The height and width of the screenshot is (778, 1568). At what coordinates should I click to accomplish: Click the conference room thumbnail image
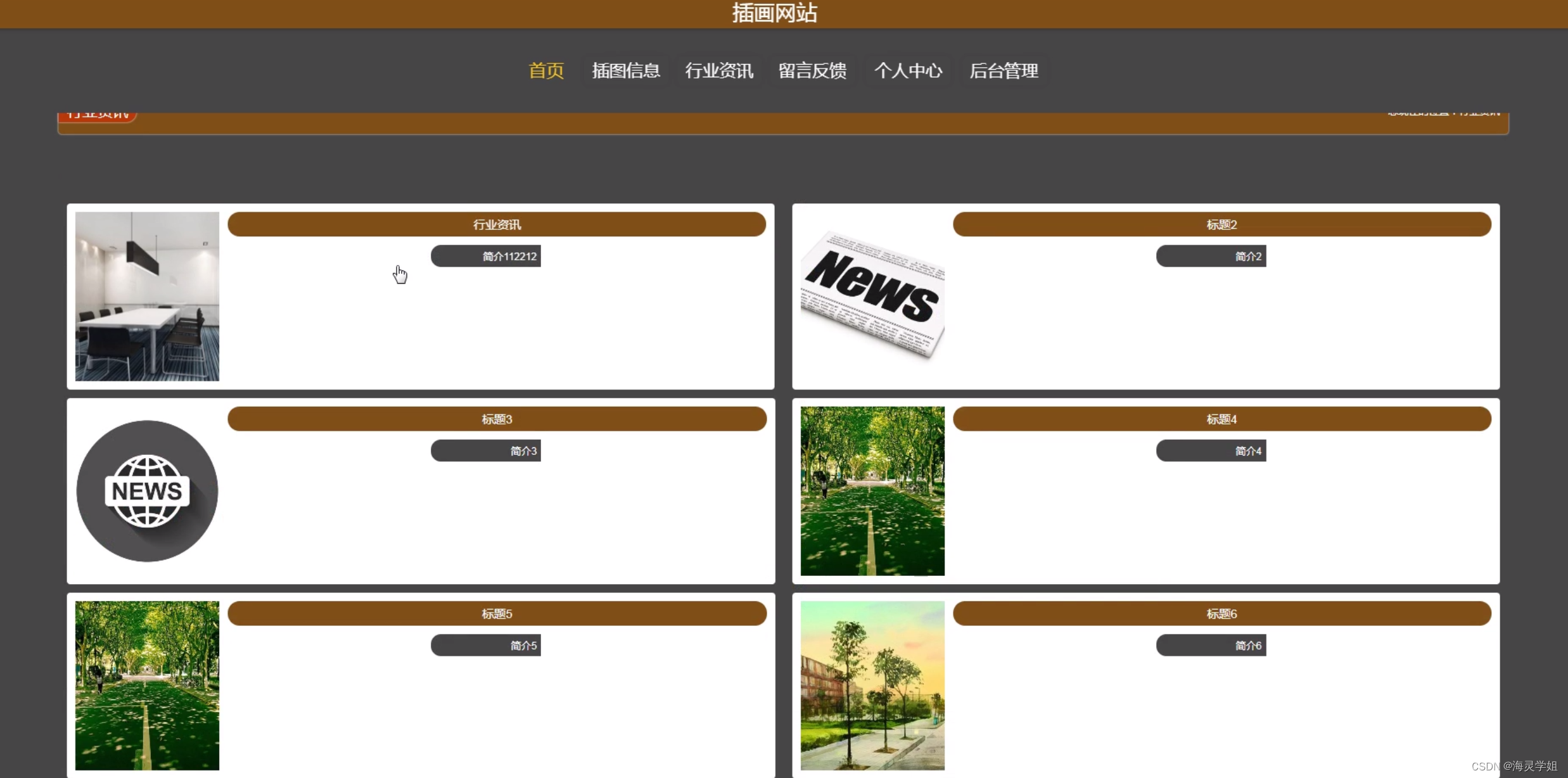tap(147, 296)
